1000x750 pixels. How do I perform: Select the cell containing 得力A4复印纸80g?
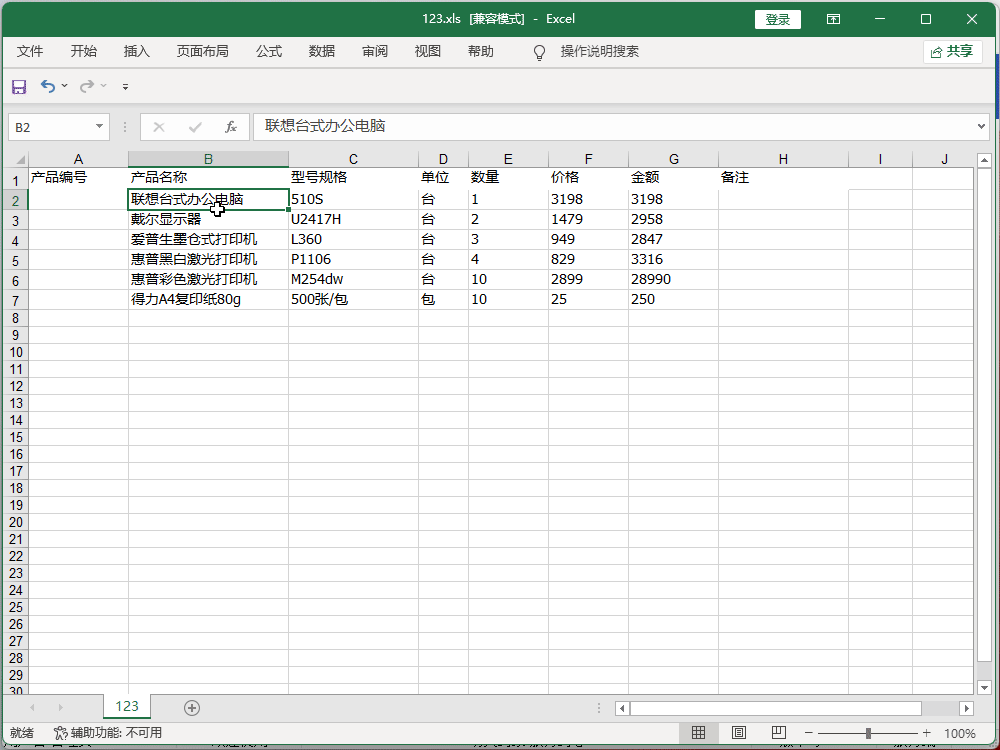208,299
